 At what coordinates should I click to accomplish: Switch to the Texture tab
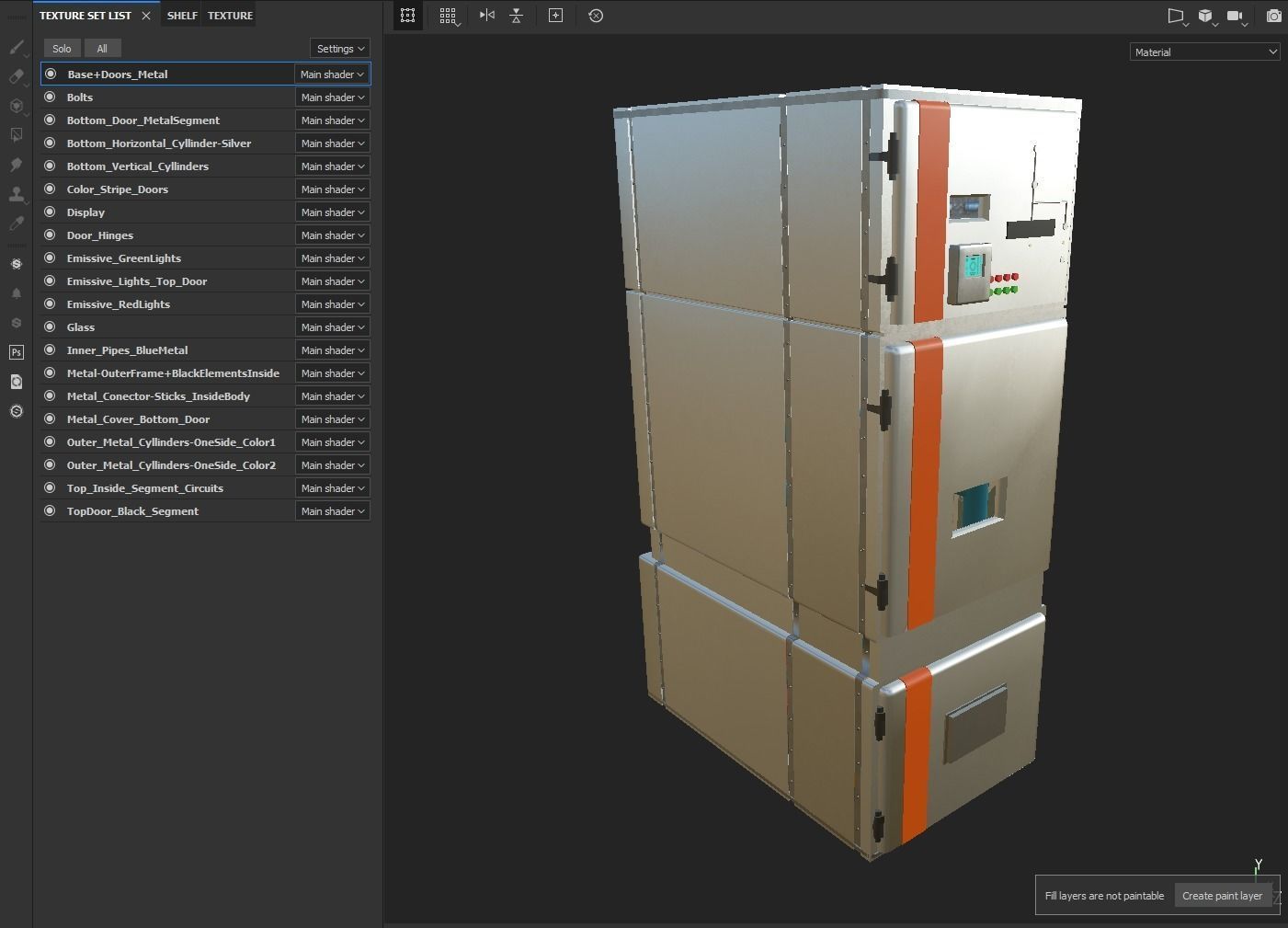click(x=230, y=16)
